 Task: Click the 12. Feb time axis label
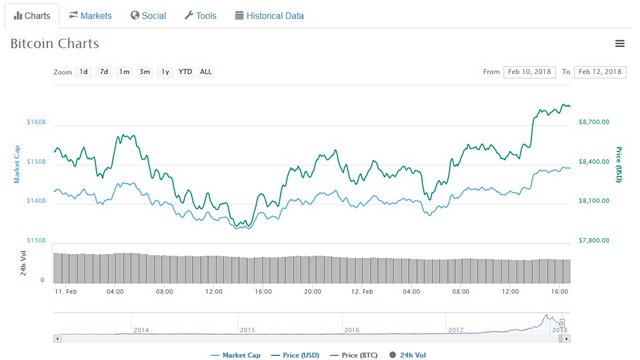coord(362,291)
